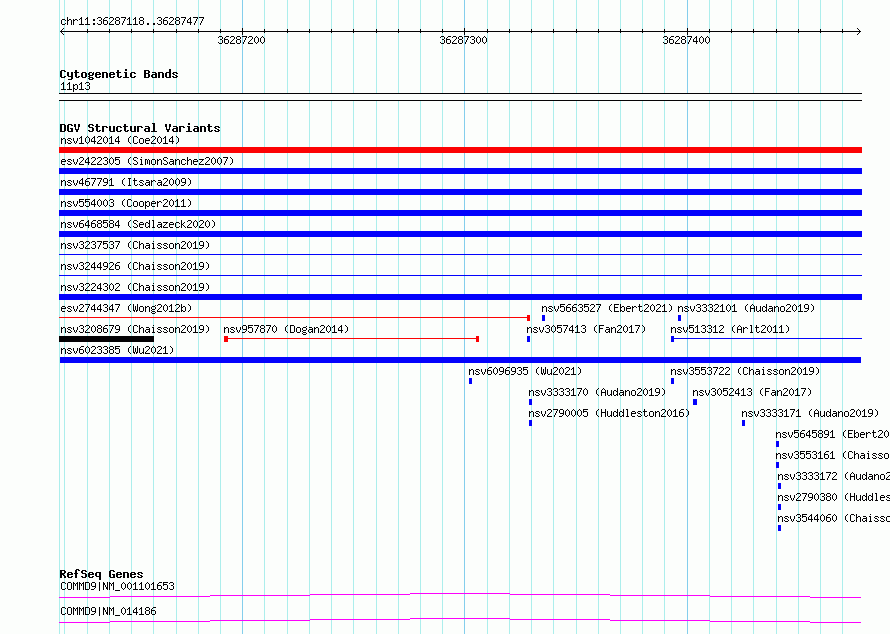The width and height of the screenshot is (890, 634).
Task: Click the black bar under nsv3208679 (Chaisson2019)
Action: [x=106, y=339]
